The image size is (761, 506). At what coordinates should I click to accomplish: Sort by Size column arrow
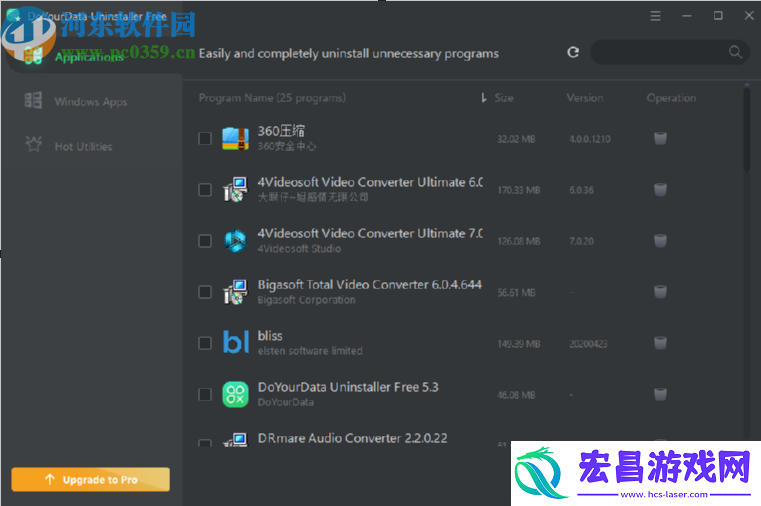pos(483,98)
